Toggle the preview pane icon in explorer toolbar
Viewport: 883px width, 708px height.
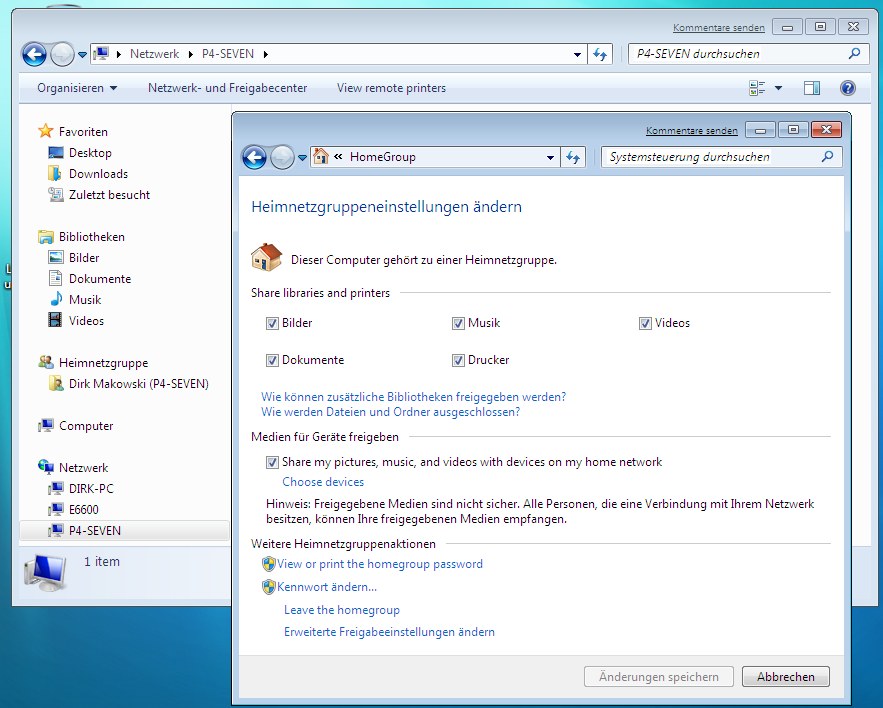click(x=812, y=88)
